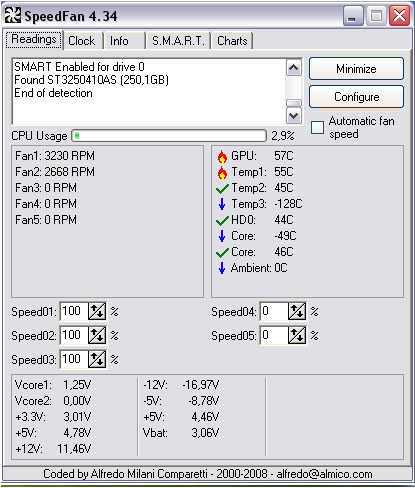Viewport: 415px width, 488px height.
Task: Click the +5V 4,78V reading
Action: [x=53, y=433]
